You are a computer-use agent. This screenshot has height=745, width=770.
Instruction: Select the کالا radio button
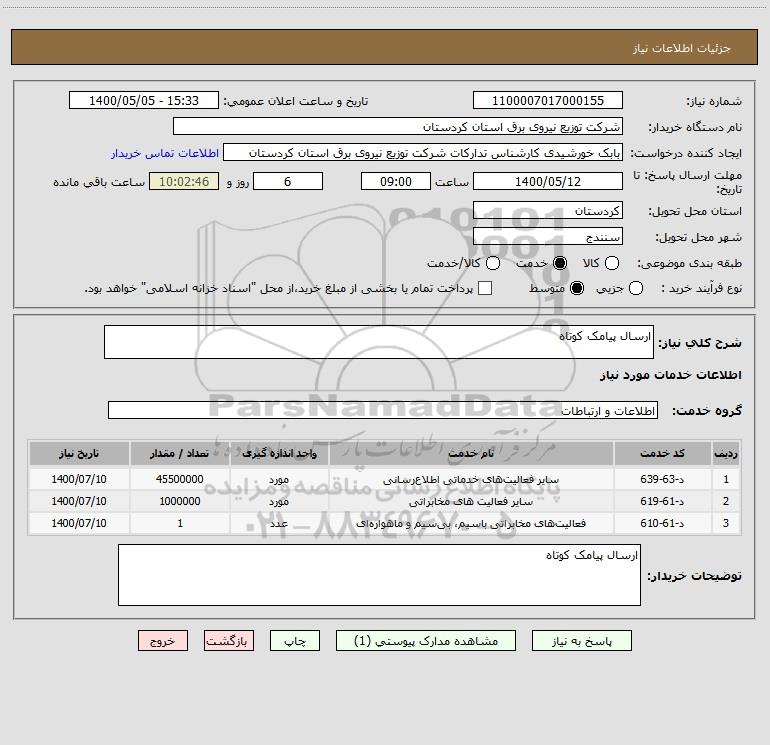tap(611, 263)
